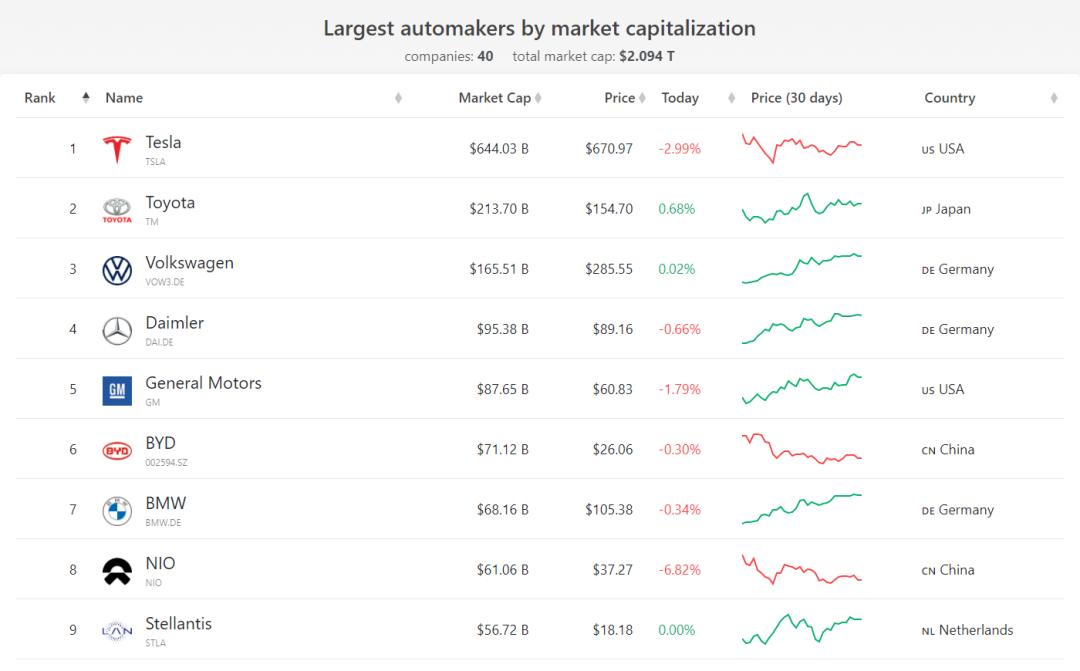Click the BMW roundel logo
This screenshot has width=1080, height=671.
(x=117, y=511)
